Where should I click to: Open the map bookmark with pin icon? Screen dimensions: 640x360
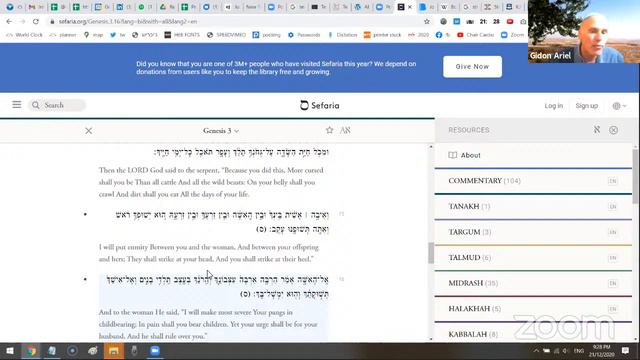tap(93, 35)
